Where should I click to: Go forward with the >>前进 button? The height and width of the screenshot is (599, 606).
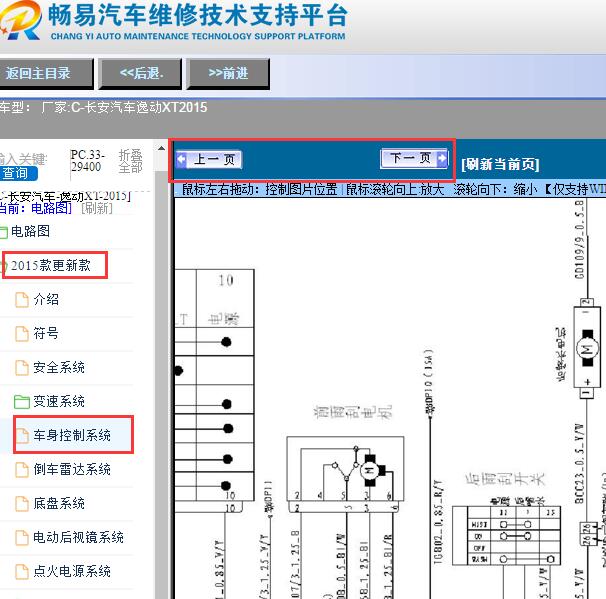228,73
